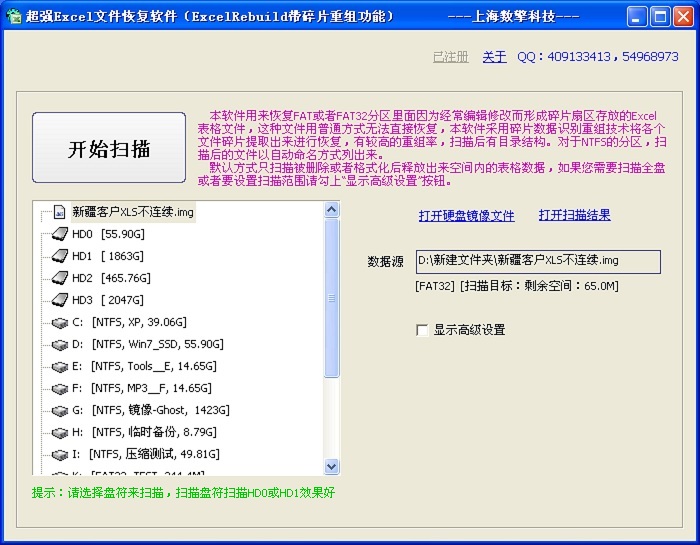Screen dimensions: 700x545
Task: Click the hard disk icon for HD3
Action: tap(59, 300)
